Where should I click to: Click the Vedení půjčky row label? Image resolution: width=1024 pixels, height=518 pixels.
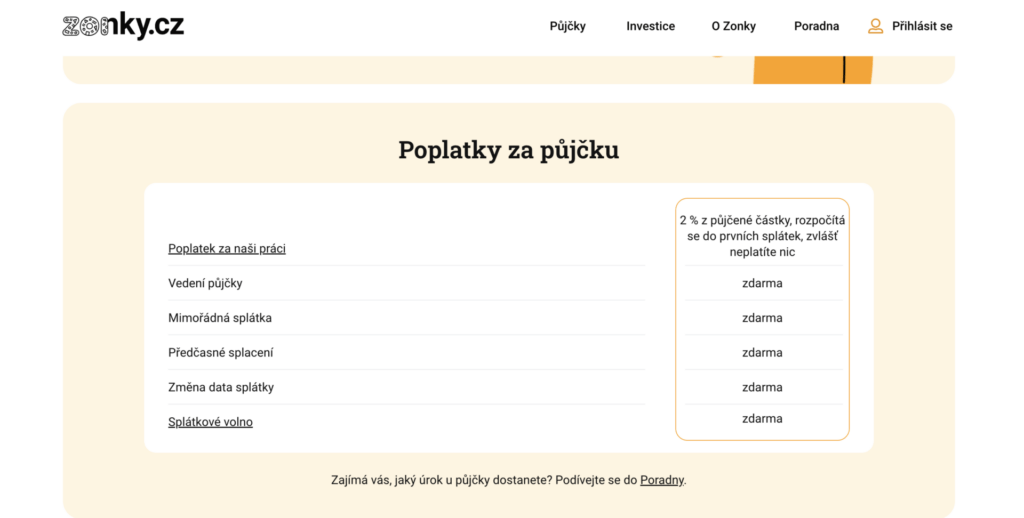coord(205,284)
